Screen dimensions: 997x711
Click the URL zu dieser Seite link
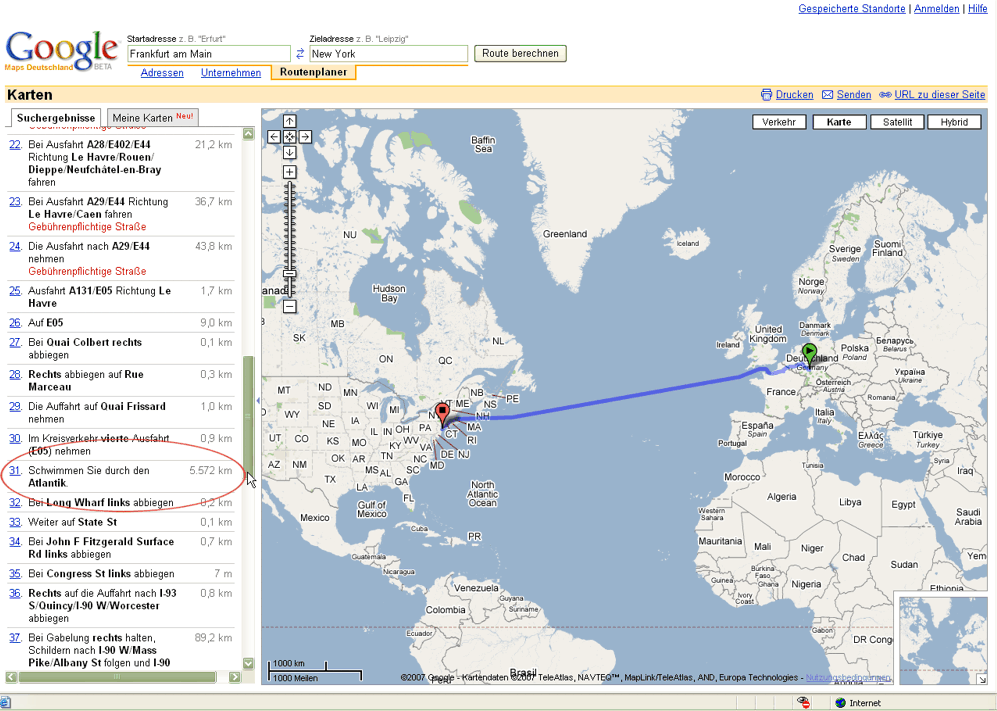tap(940, 95)
